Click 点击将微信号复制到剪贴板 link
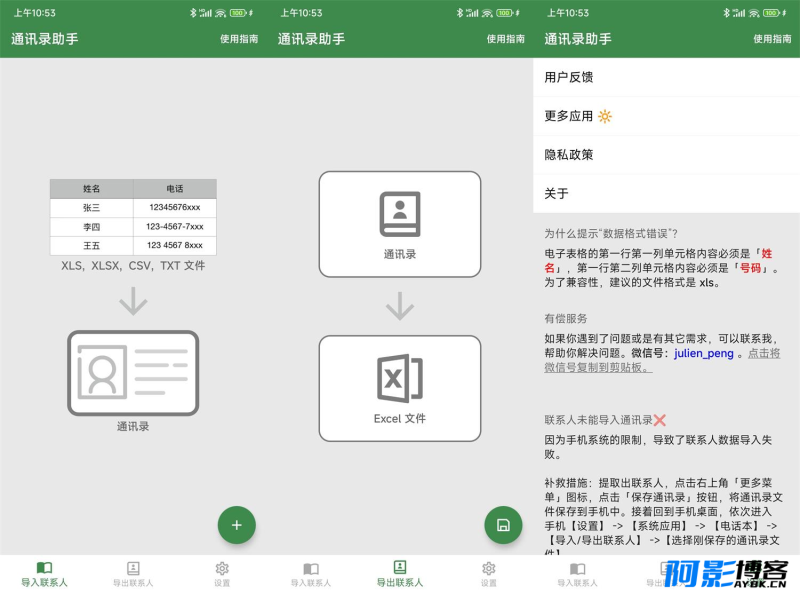This screenshot has width=800, height=593. [662, 360]
